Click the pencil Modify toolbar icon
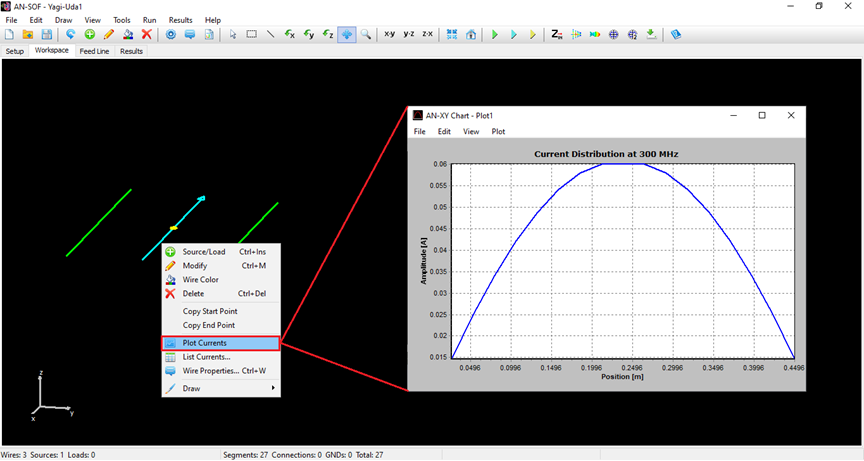The image size is (864, 461). pos(109,34)
